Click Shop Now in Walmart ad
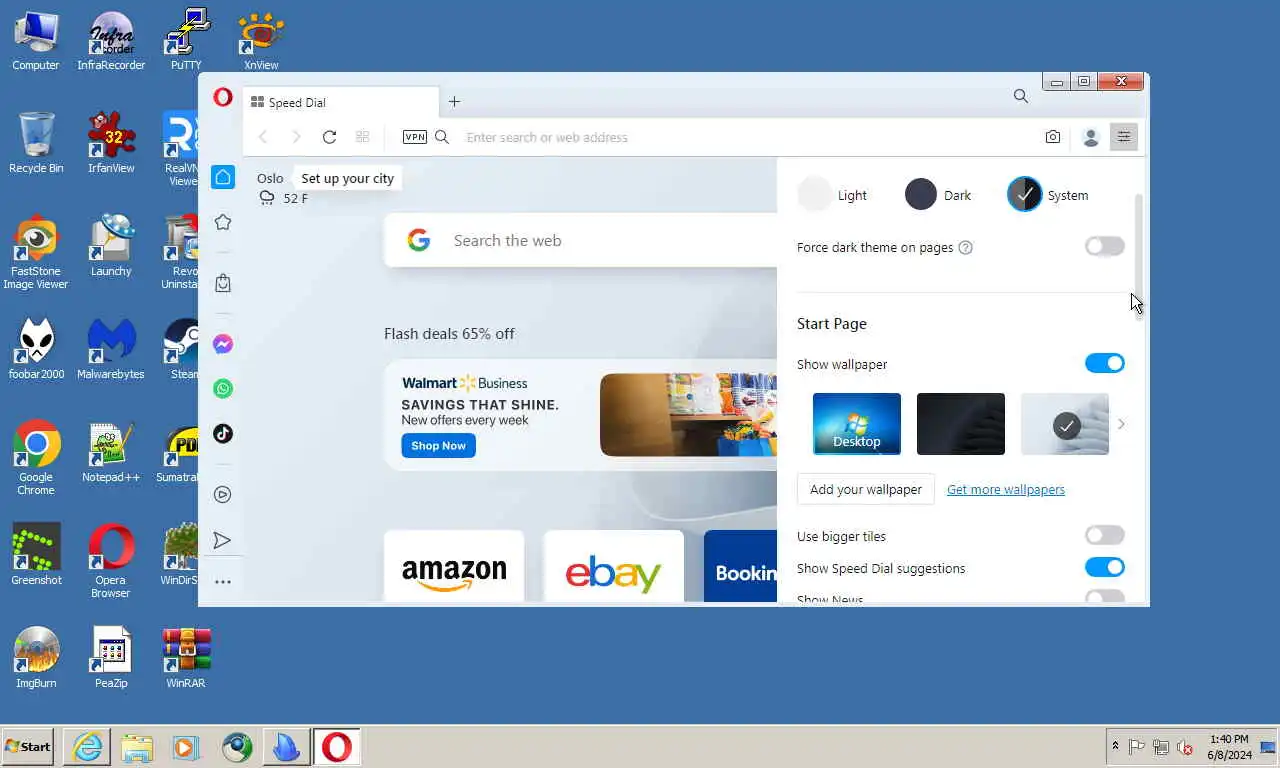Image resolution: width=1280 pixels, height=768 pixels. pos(439,445)
